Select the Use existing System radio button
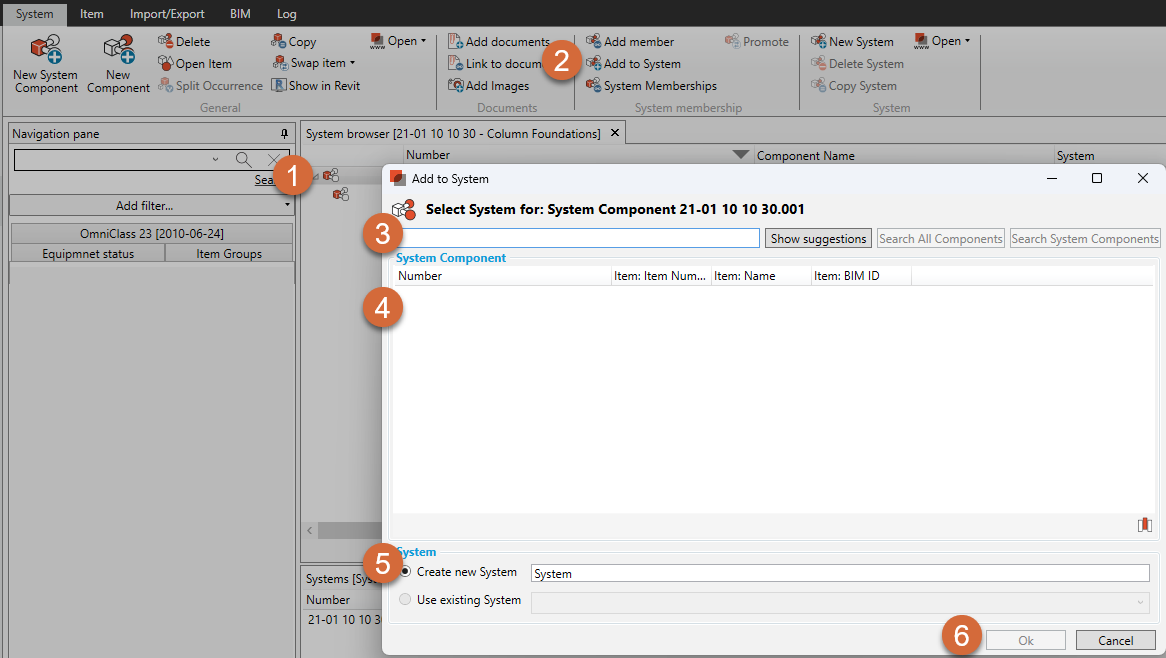This screenshot has height=658, width=1166. [406, 600]
